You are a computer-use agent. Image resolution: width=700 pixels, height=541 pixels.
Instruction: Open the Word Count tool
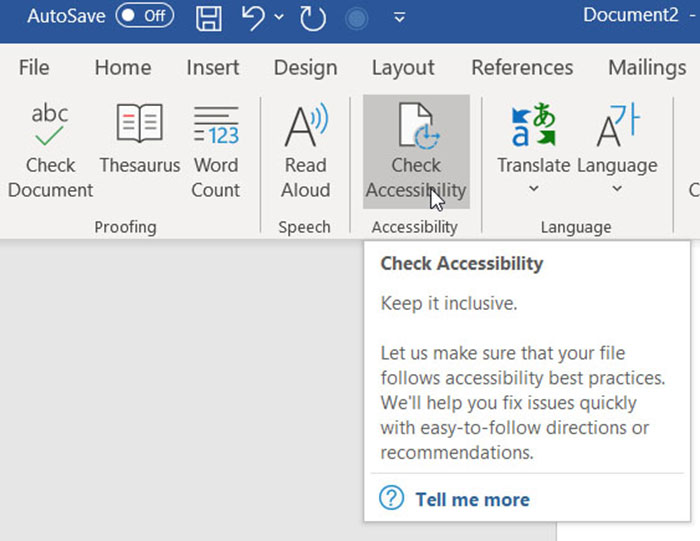coord(216,126)
